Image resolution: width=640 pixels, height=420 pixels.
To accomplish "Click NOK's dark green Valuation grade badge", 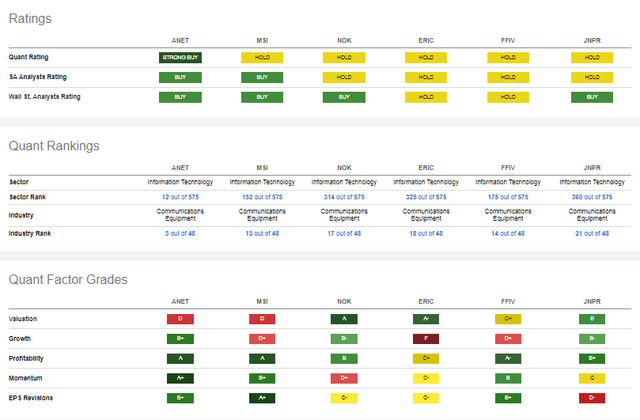I will pos(344,319).
